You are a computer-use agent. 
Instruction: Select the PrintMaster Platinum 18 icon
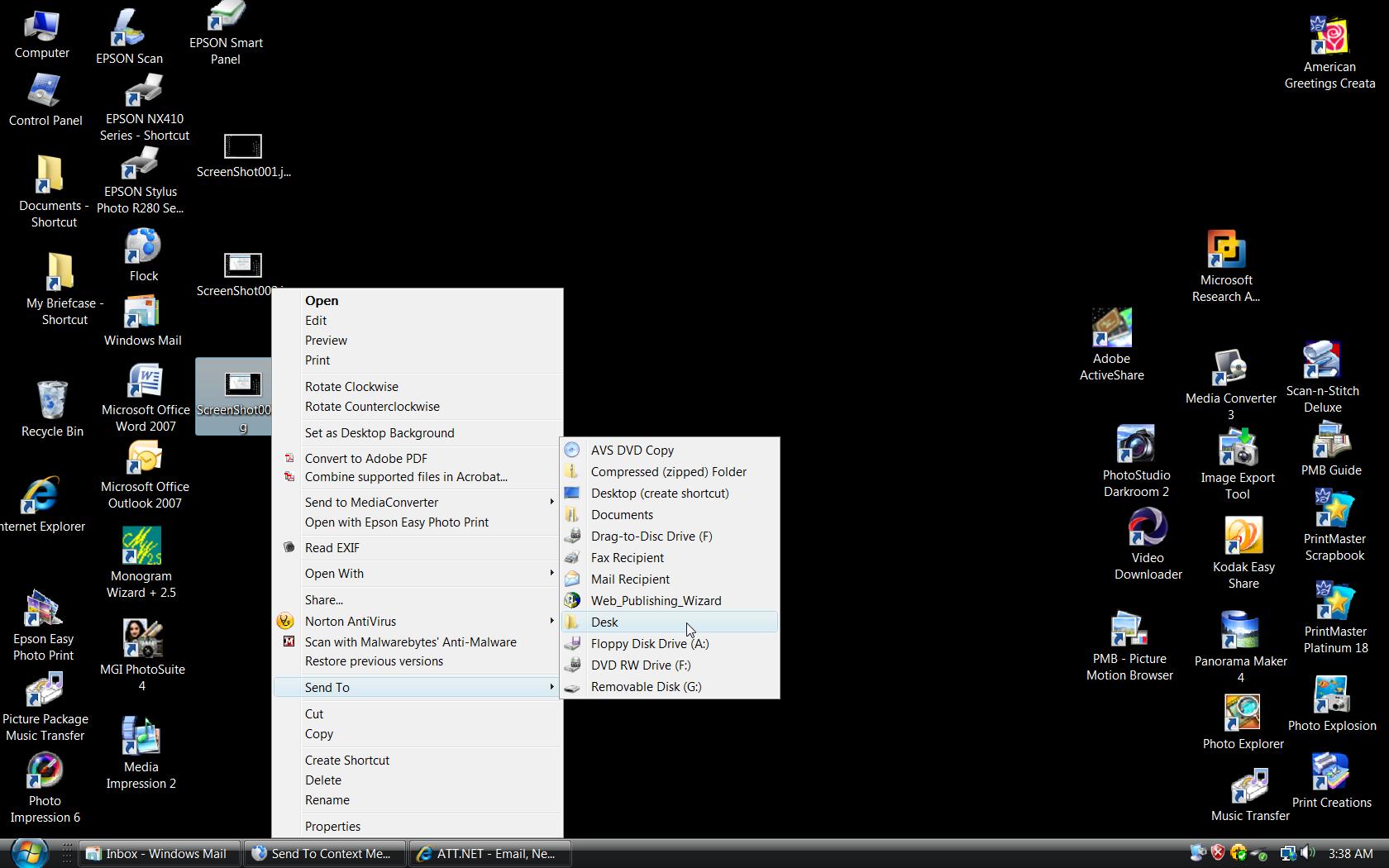pos(1335,618)
